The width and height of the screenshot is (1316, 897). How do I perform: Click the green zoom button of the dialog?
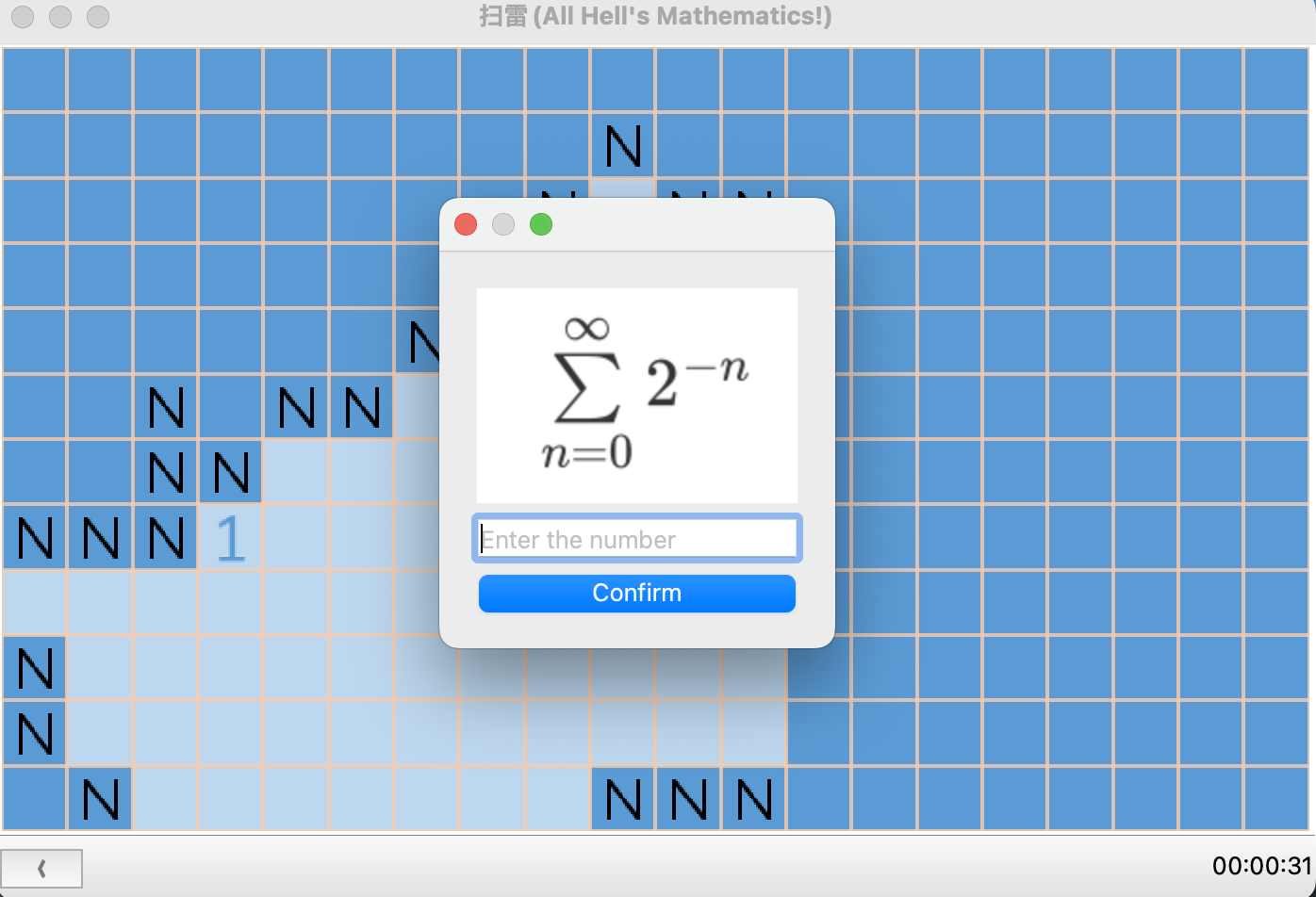coord(541,224)
